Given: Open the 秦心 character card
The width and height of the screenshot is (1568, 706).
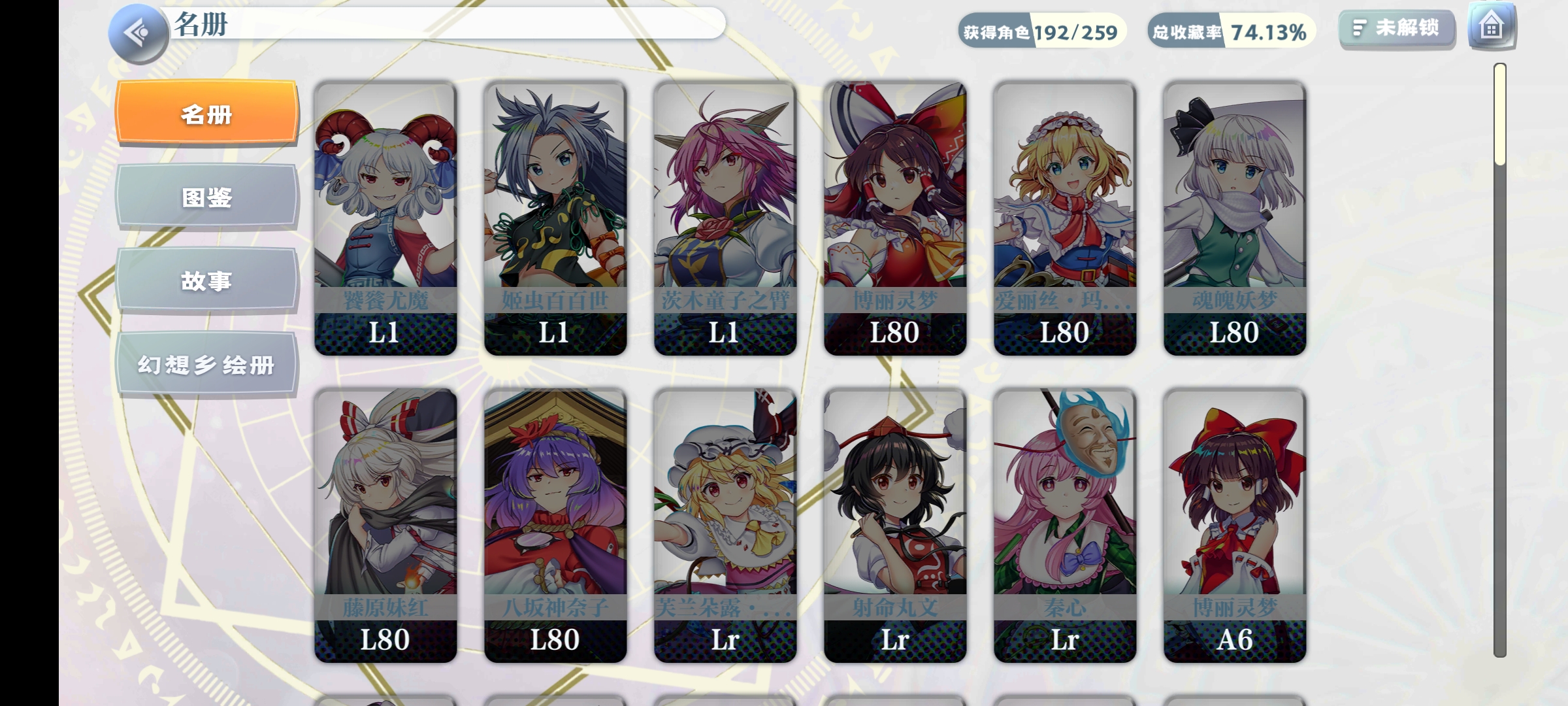Looking at the screenshot, I should 1065,526.
